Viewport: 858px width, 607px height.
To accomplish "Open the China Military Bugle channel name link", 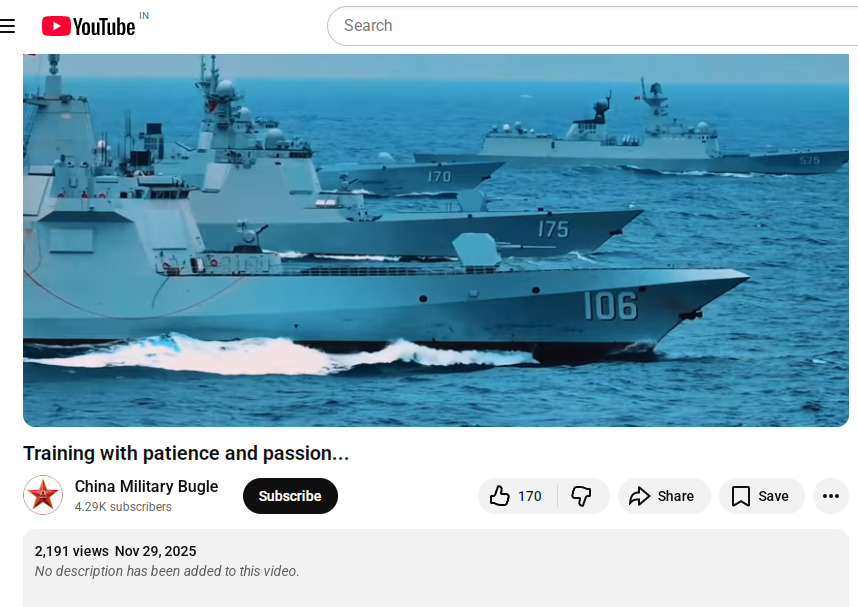I will pyautogui.click(x=146, y=487).
